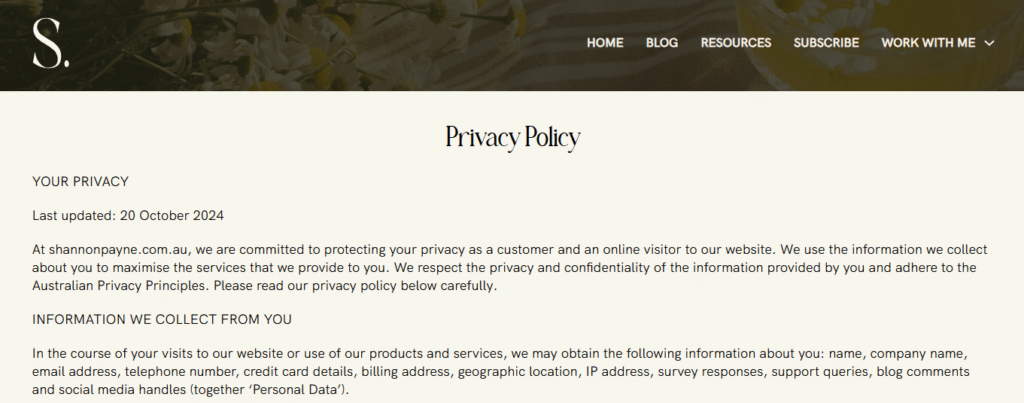This screenshot has height=403, width=1024.
Task: Click the YOUR PRIVACY section heading
Action: [x=80, y=181]
